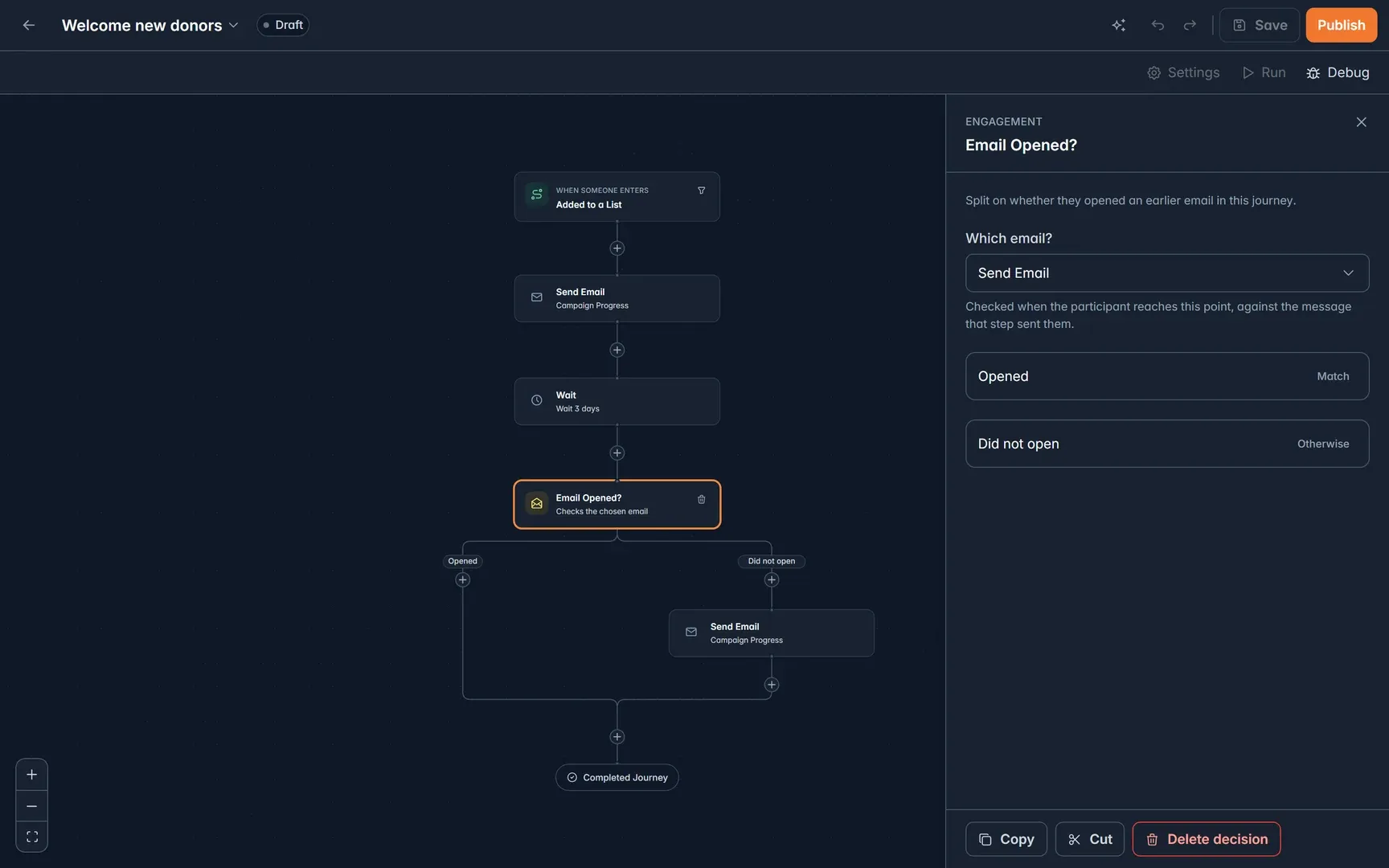Click the Did not open branch label

[771, 561]
